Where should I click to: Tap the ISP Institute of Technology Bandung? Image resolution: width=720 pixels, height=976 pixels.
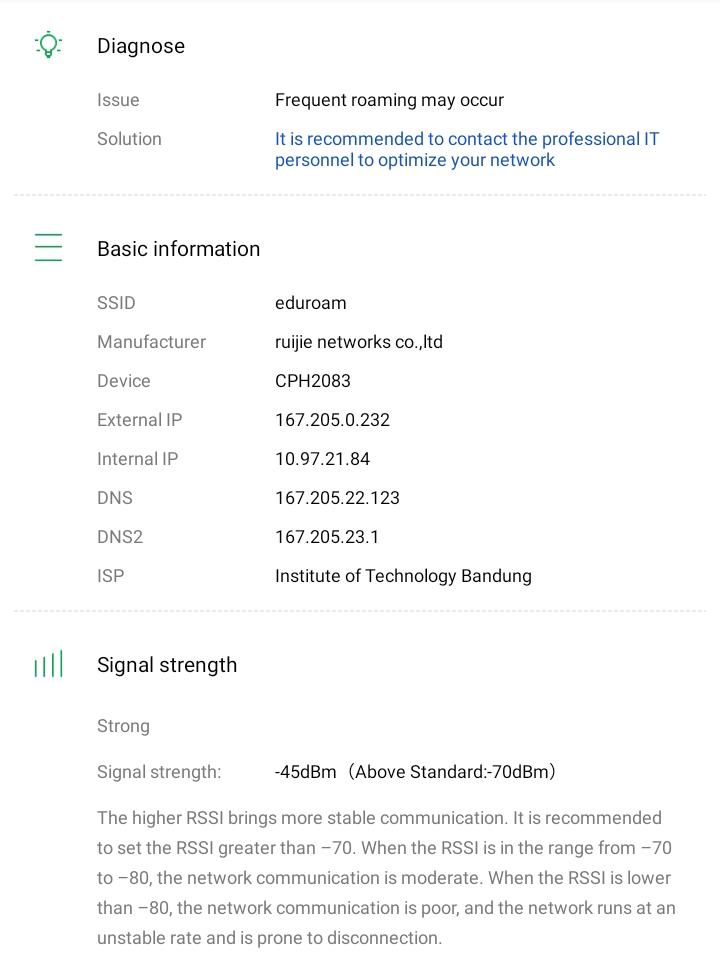click(403, 576)
